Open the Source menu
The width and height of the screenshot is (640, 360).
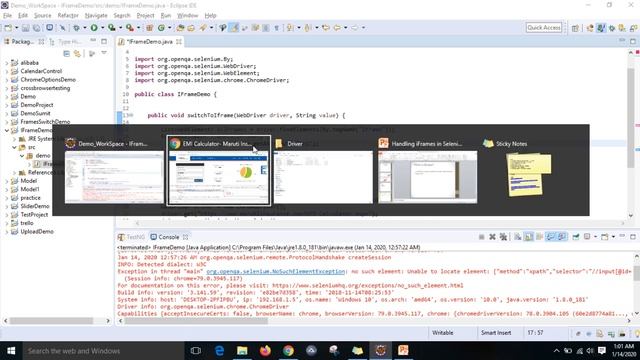coord(42,16)
